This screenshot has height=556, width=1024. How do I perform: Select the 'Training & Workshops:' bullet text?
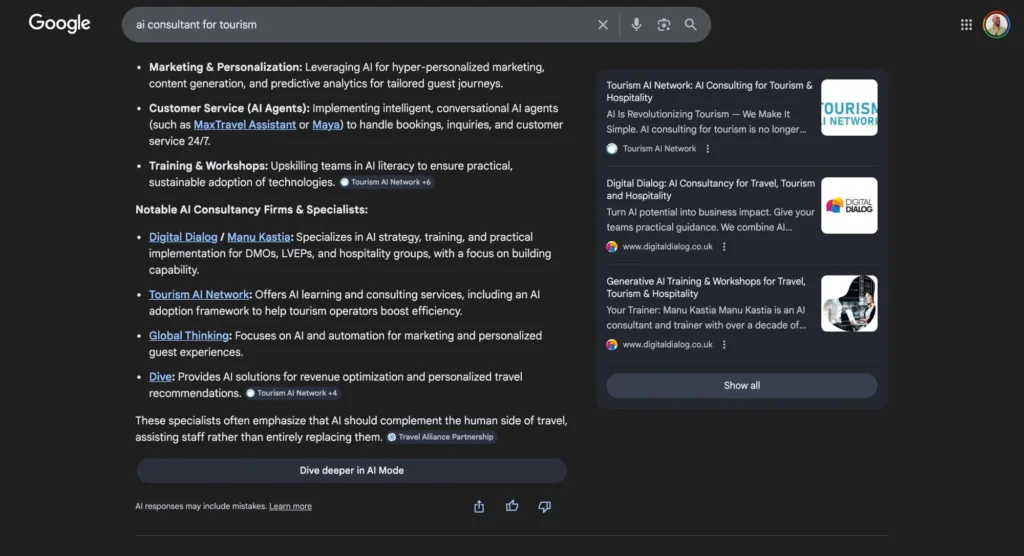[x=208, y=166]
